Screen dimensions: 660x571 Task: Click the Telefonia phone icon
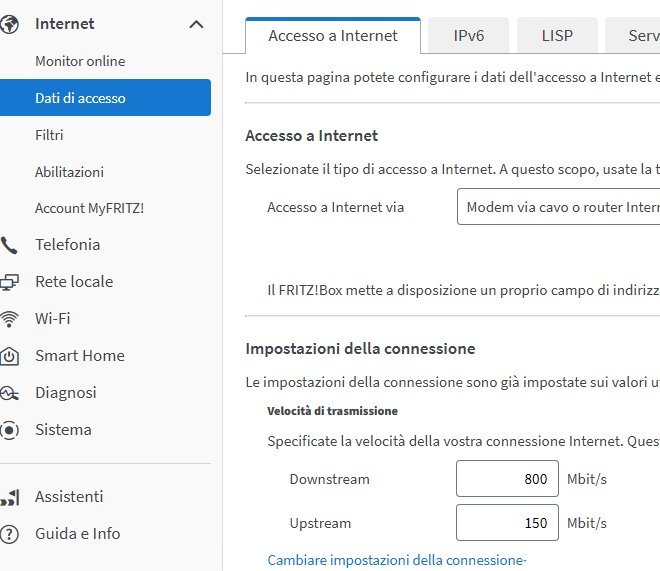tap(10, 245)
